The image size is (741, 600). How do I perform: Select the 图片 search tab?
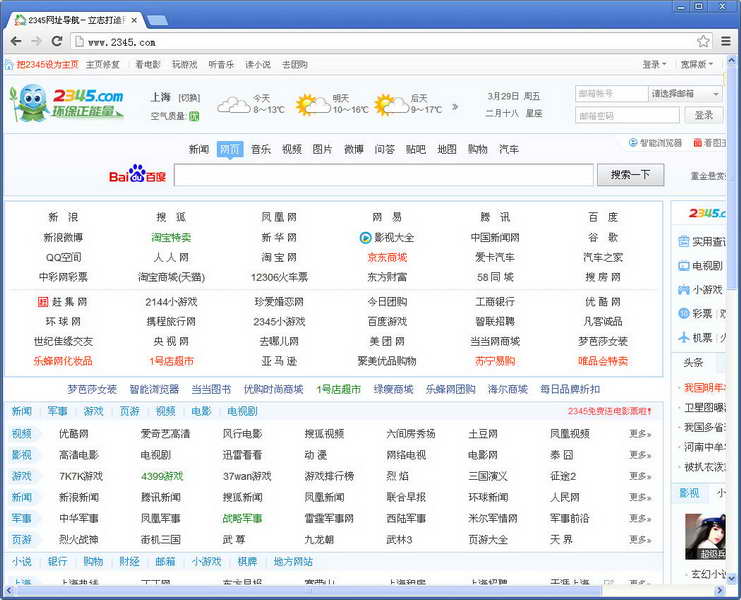click(x=323, y=149)
